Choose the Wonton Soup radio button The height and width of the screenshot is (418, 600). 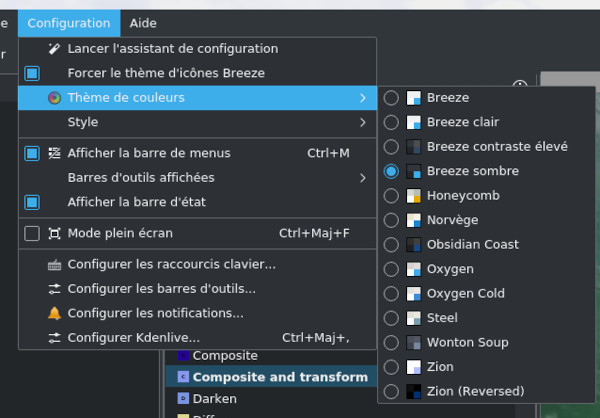coord(391,343)
